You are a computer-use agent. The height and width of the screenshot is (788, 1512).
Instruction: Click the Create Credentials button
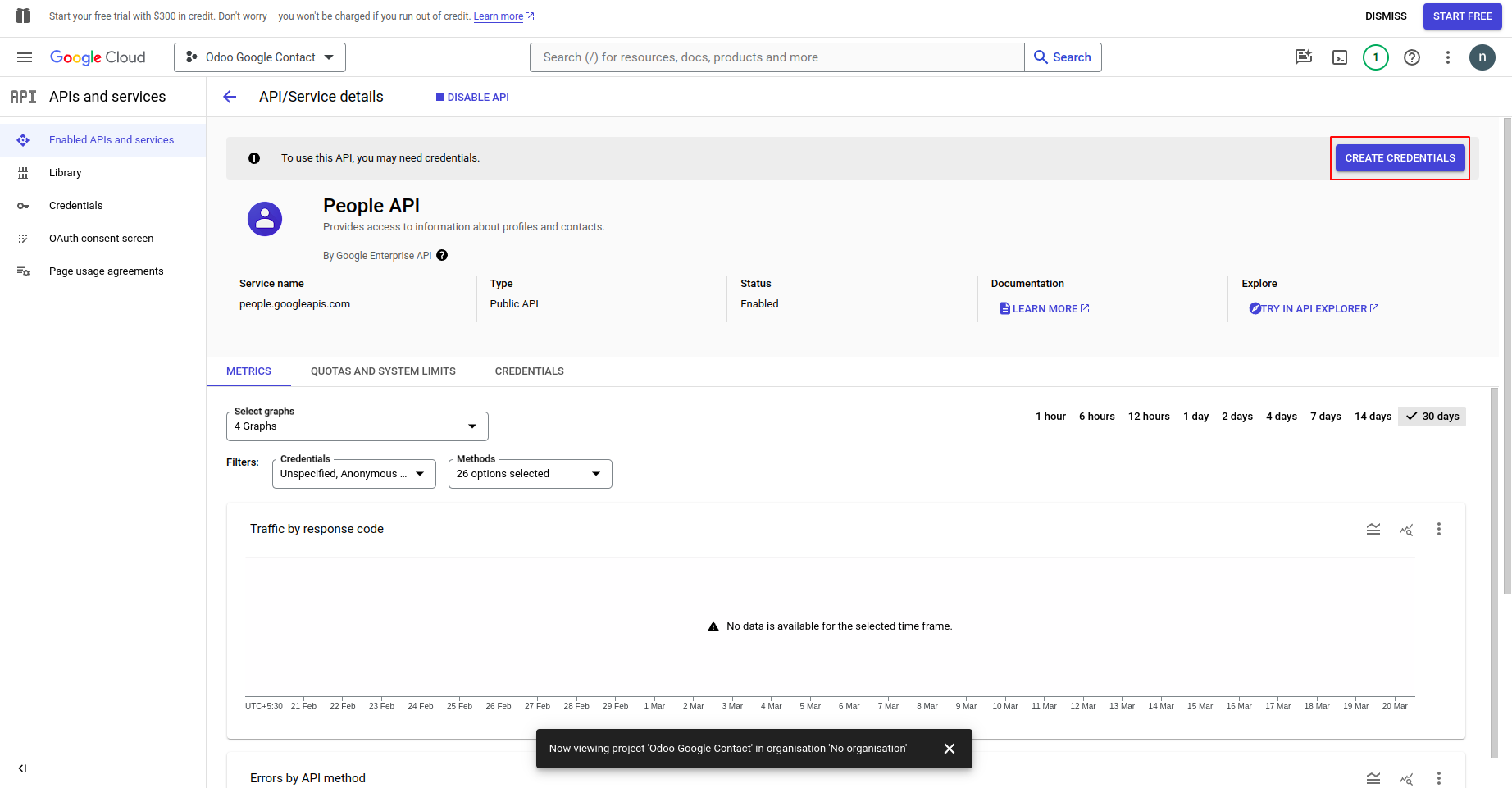(1400, 158)
